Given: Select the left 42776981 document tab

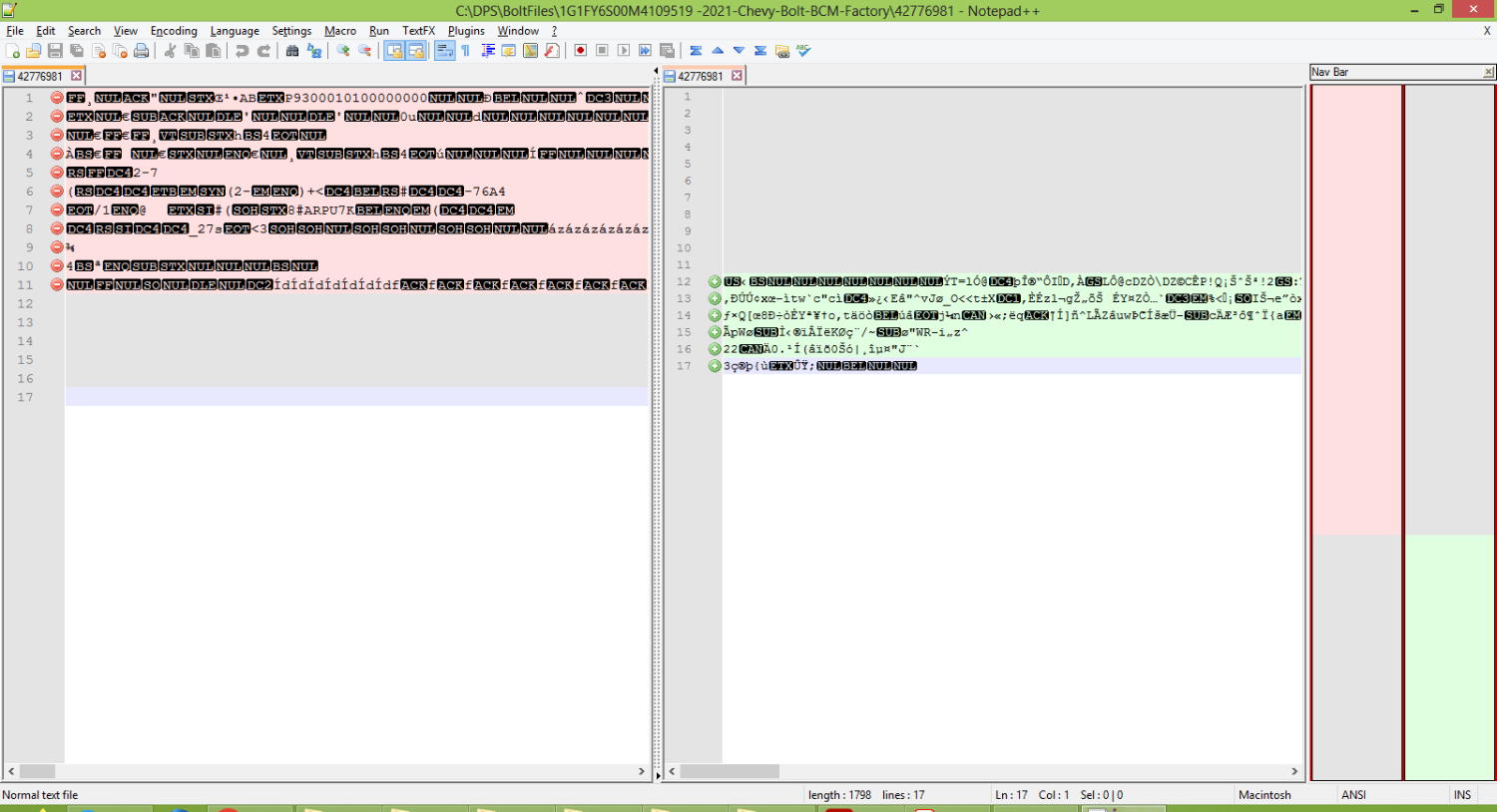Looking at the screenshot, I should click(40, 76).
